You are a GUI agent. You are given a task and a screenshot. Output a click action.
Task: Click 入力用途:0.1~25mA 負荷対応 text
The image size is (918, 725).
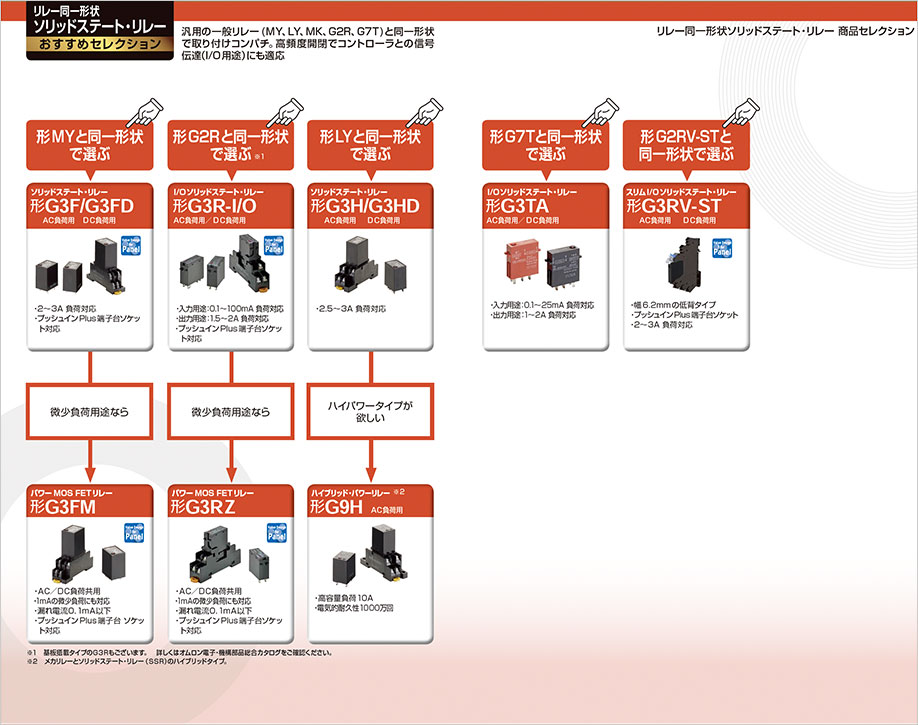click(543, 305)
